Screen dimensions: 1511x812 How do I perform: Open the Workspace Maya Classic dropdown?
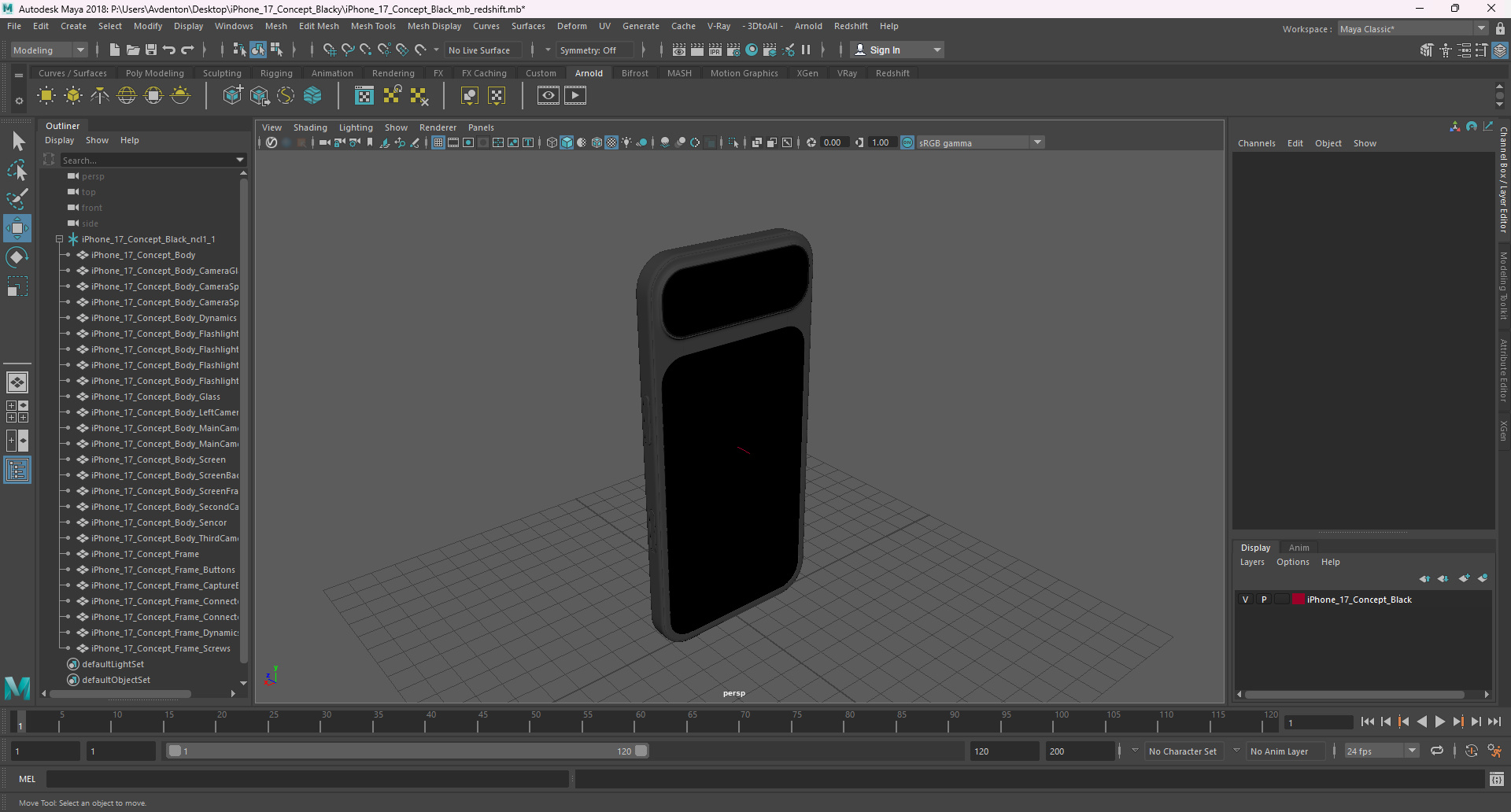(x=1481, y=28)
